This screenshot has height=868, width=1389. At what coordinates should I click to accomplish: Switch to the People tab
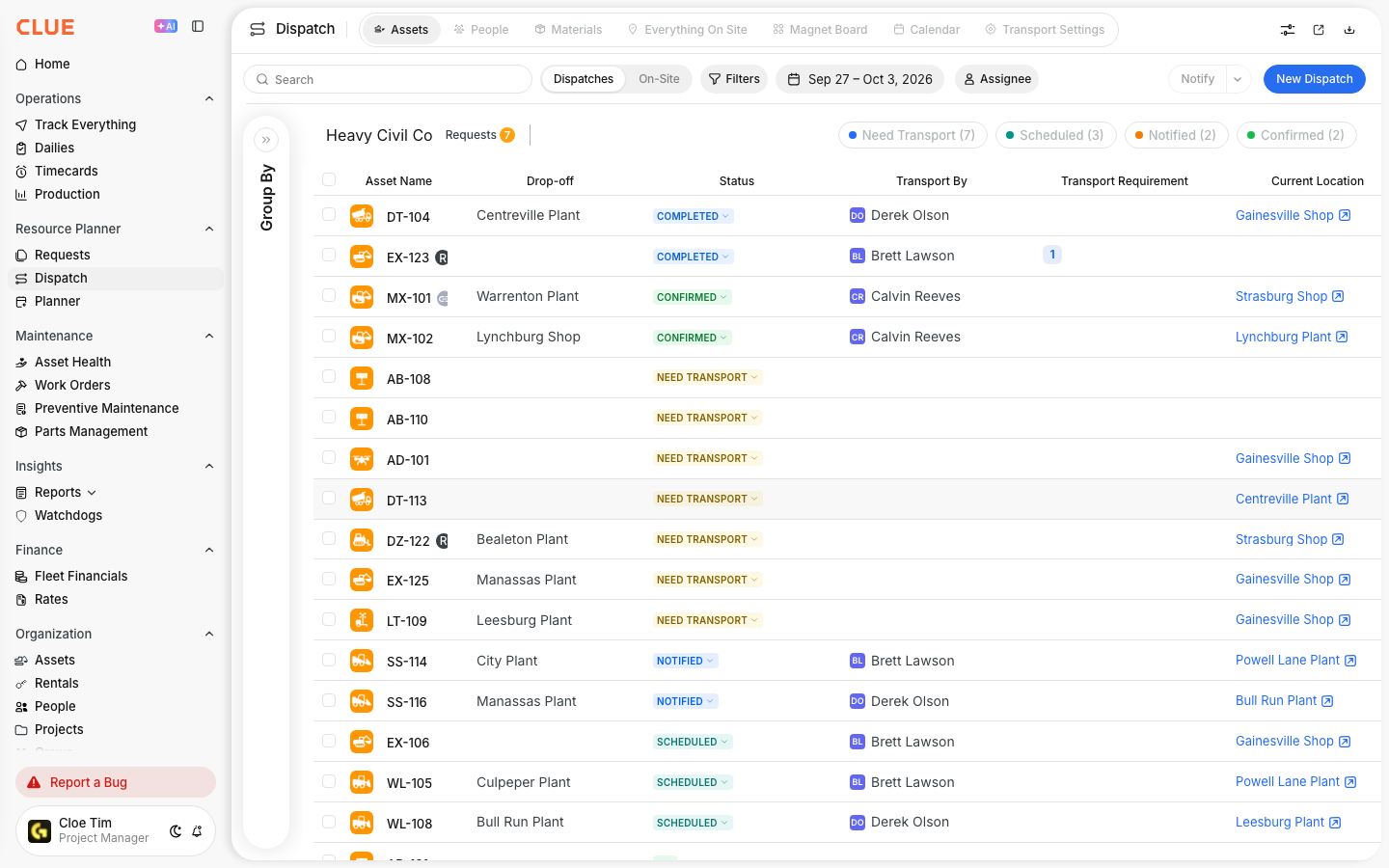[481, 30]
